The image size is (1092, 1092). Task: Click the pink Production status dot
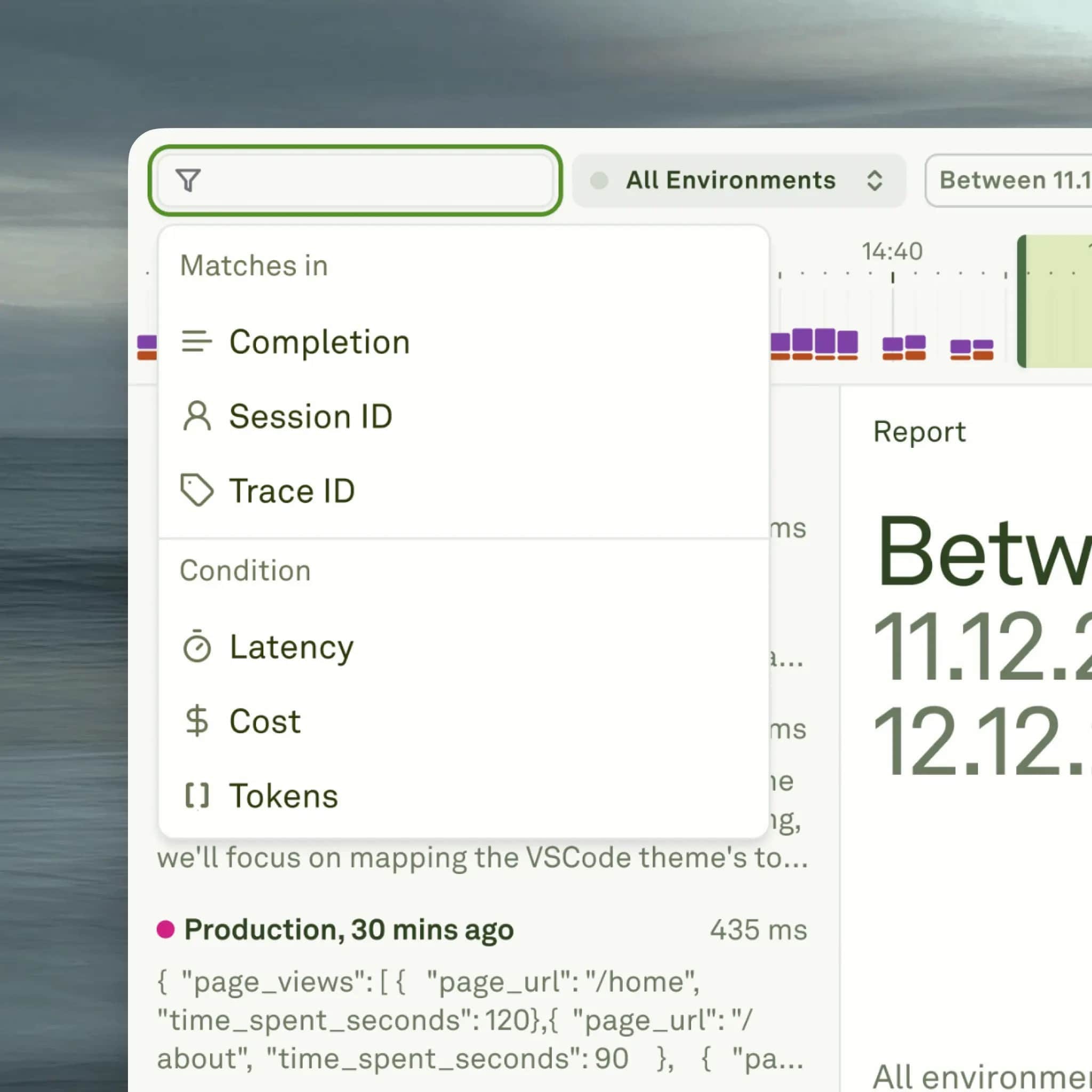coord(166,929)
